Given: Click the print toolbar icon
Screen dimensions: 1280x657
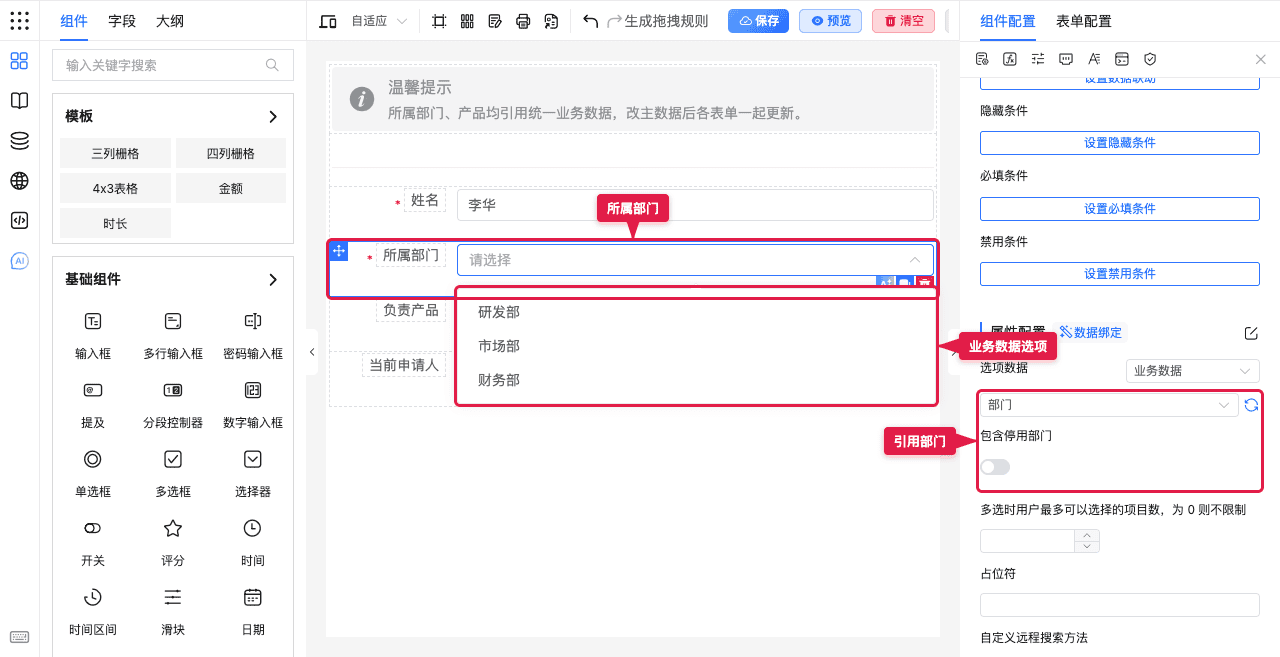Looking at the screenshot, I should [x=523, y=21].
